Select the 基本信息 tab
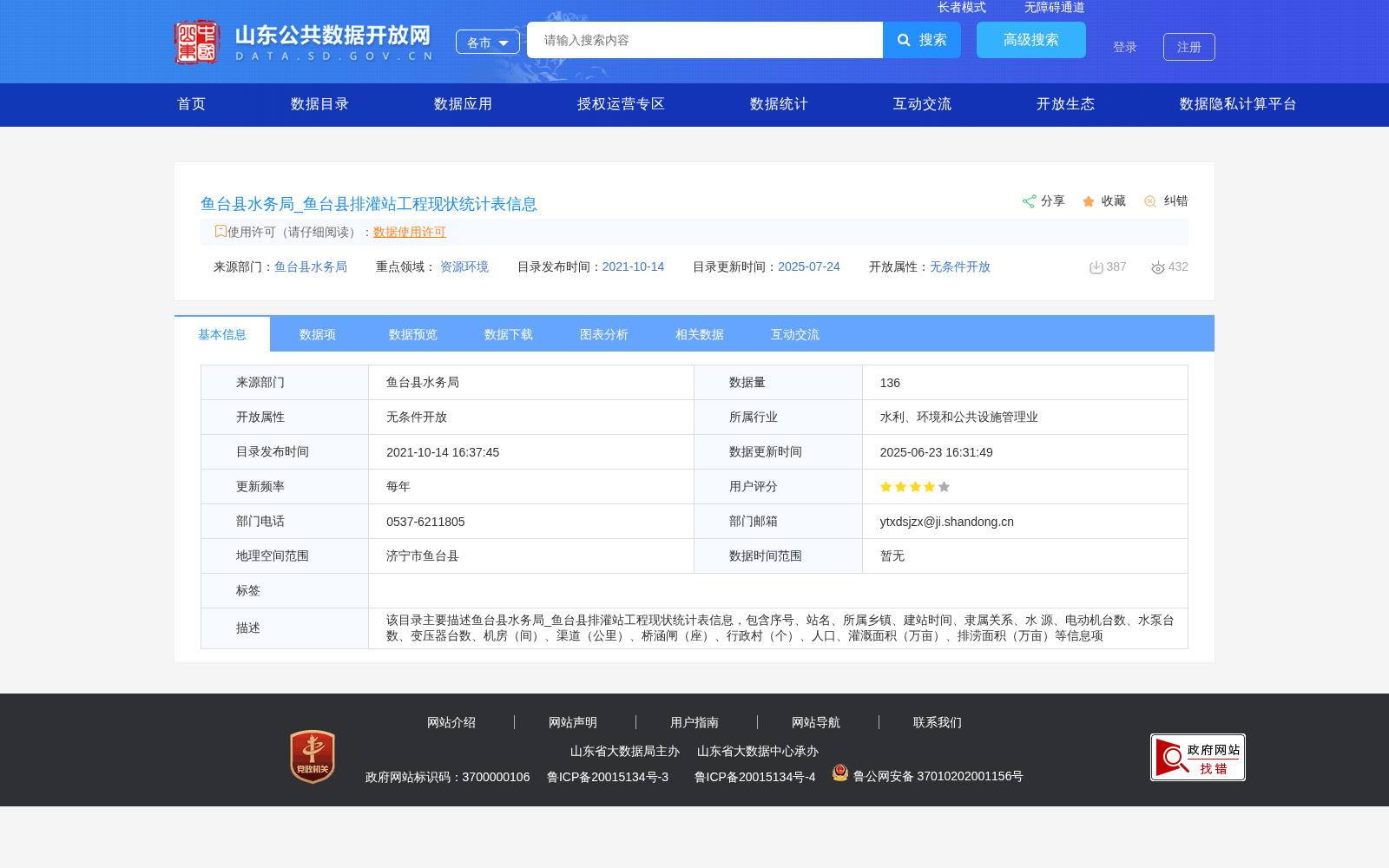The height and width of the screenshot is (868, 1389). pyautogui.click(x=222, y=334)
